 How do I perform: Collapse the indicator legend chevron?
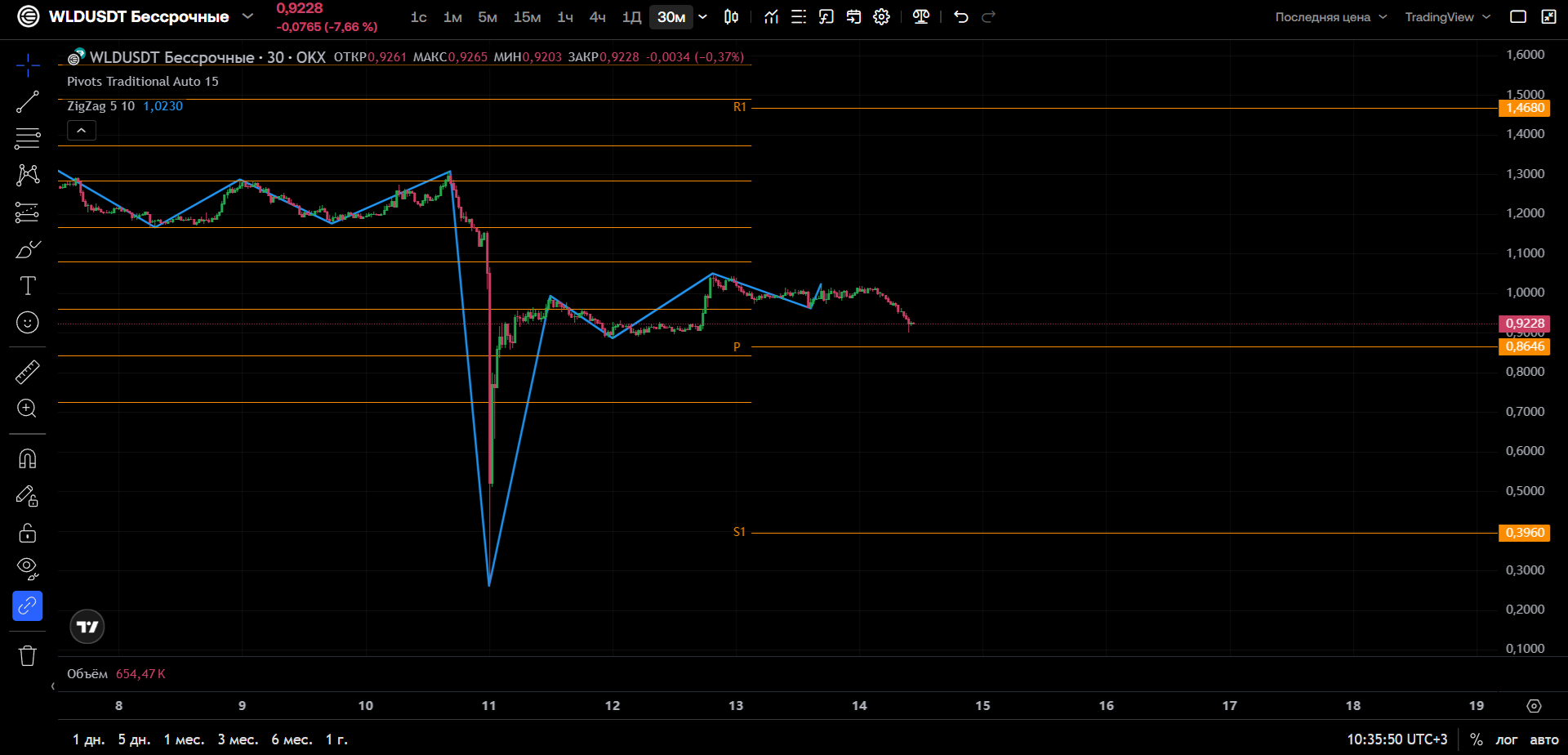[81, 131]
